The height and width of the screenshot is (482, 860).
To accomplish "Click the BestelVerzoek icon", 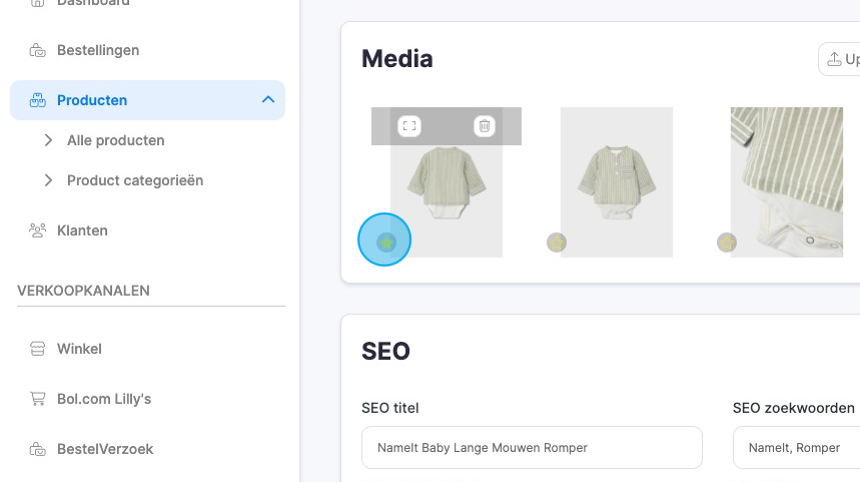I will (x=38, y=449).
